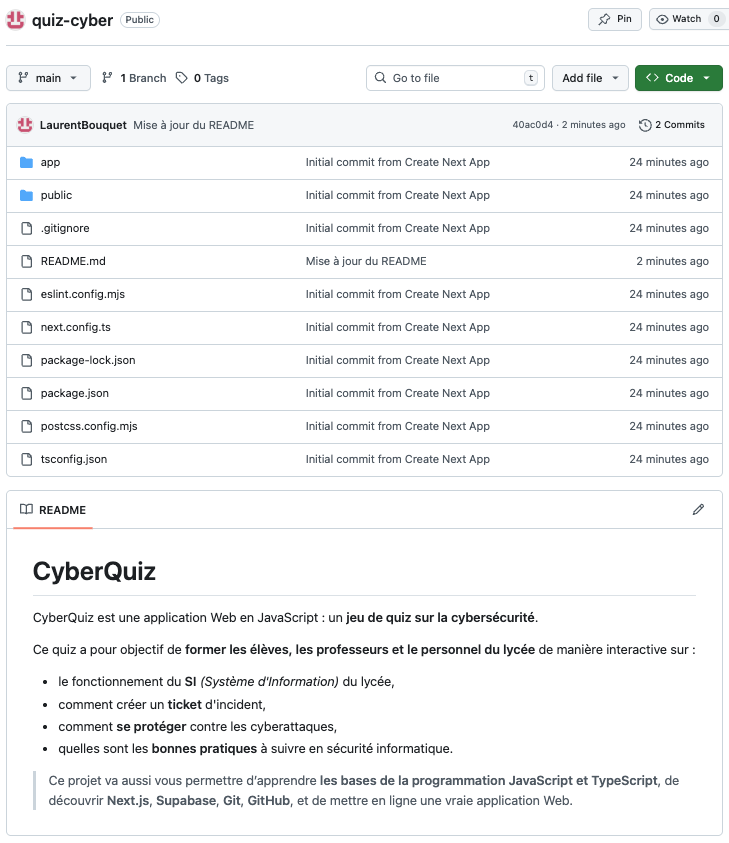Viewport: 729px width, 843px height.
Task: Watch the repository
Action: tap(681, 19)
